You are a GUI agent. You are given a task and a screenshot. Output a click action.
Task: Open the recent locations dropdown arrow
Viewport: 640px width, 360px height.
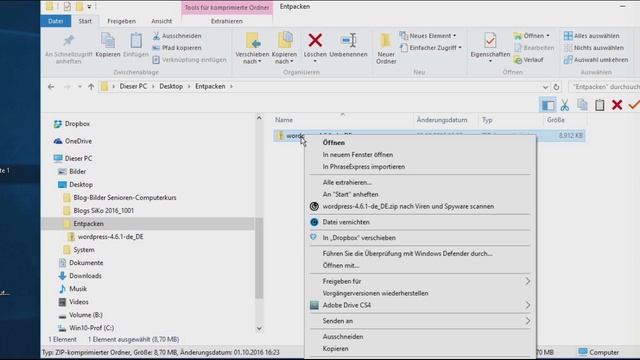point(80,87)
